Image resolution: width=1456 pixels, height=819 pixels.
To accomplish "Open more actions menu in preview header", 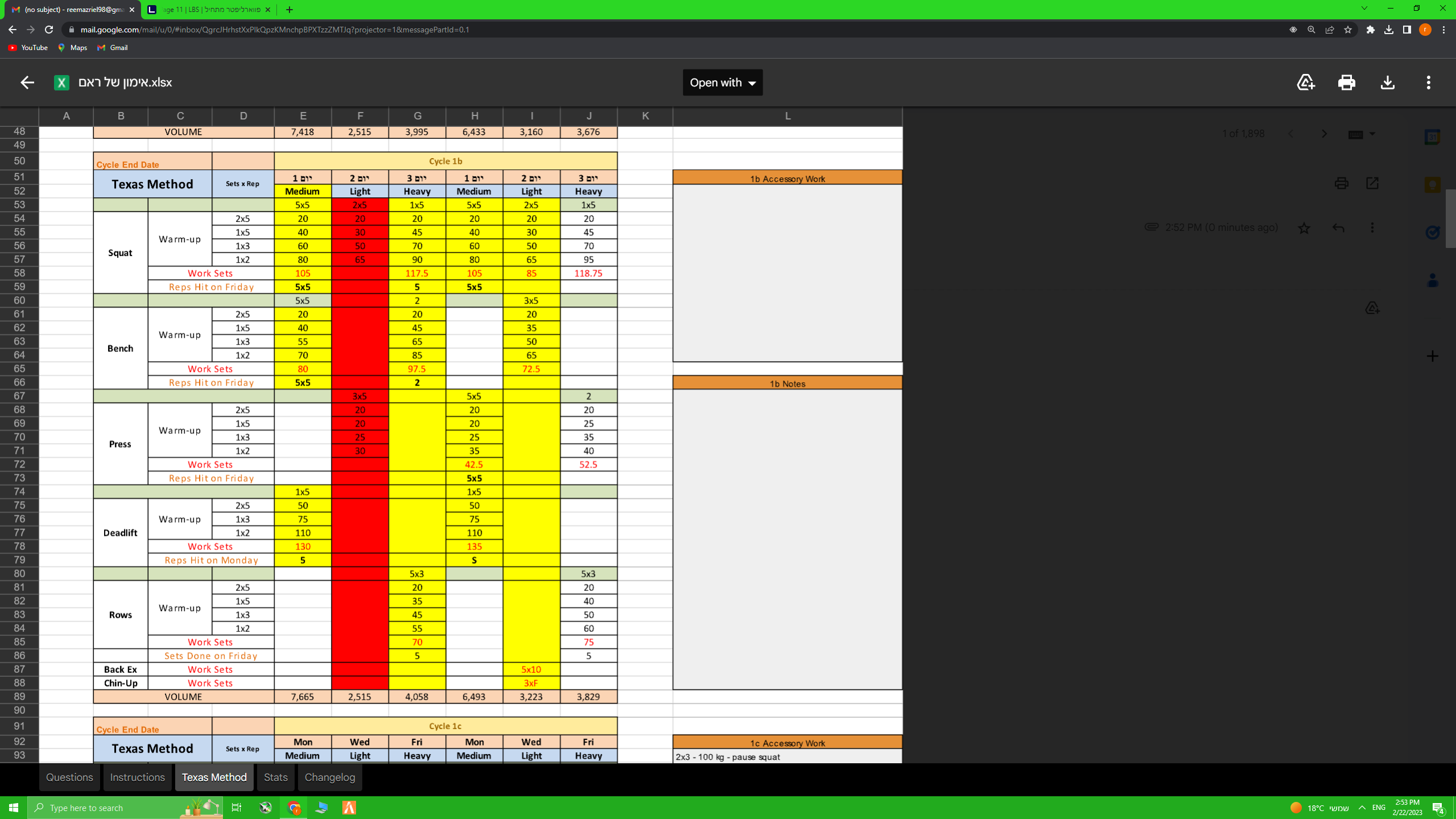I will click(x=1429, y=82).
